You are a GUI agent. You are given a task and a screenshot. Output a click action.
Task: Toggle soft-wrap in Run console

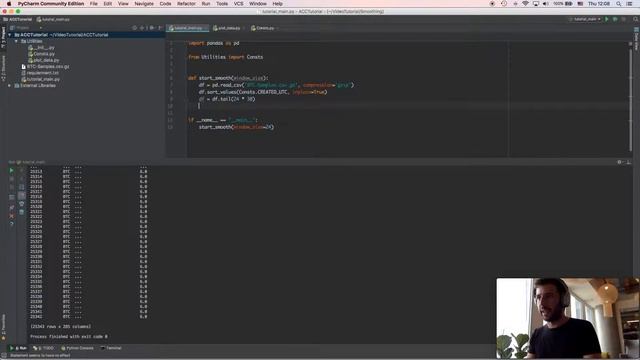click(22, 187)
